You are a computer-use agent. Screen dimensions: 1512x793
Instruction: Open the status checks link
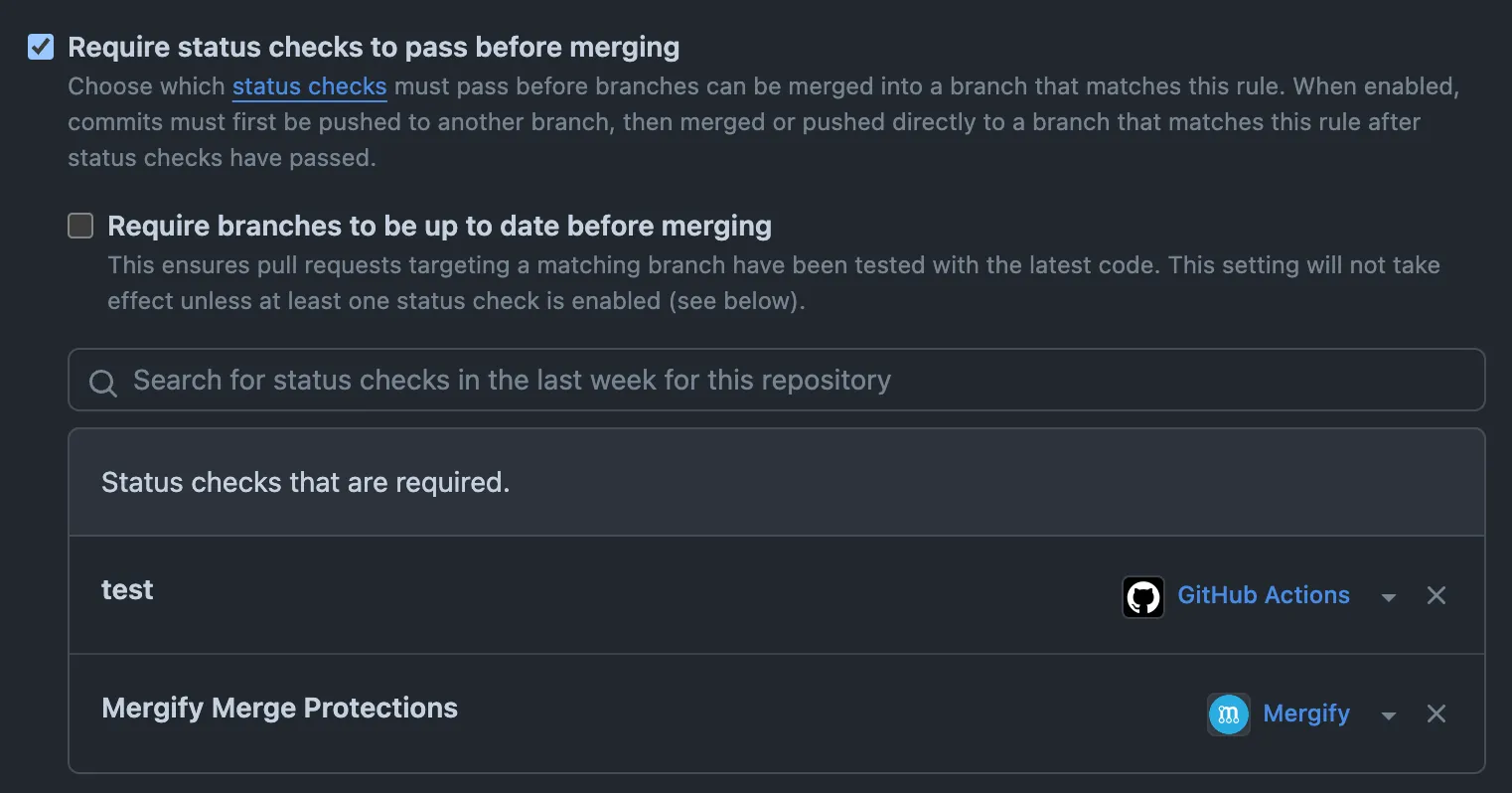[309, 86]
